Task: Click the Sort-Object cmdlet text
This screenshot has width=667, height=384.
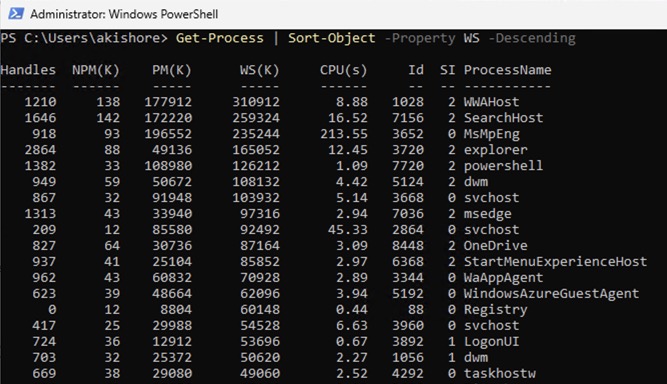Action: coord(332,38)
